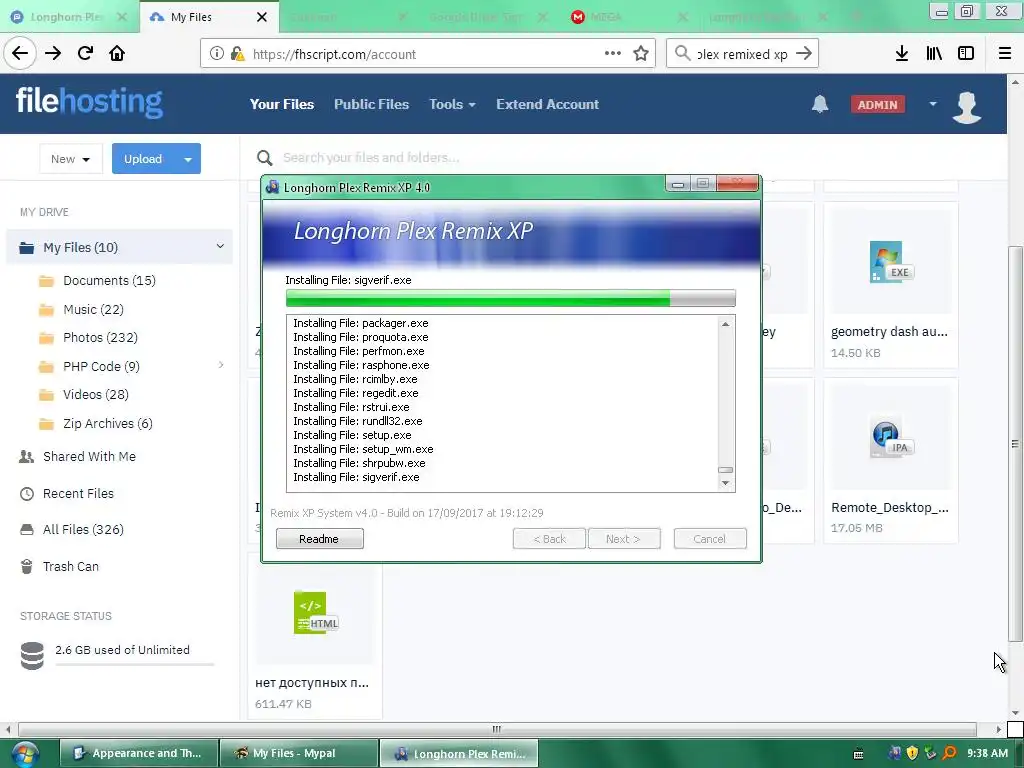Screen dimensions: 1024x768
Task: Click the storage database icon
Action: click(x=32, y=656)
